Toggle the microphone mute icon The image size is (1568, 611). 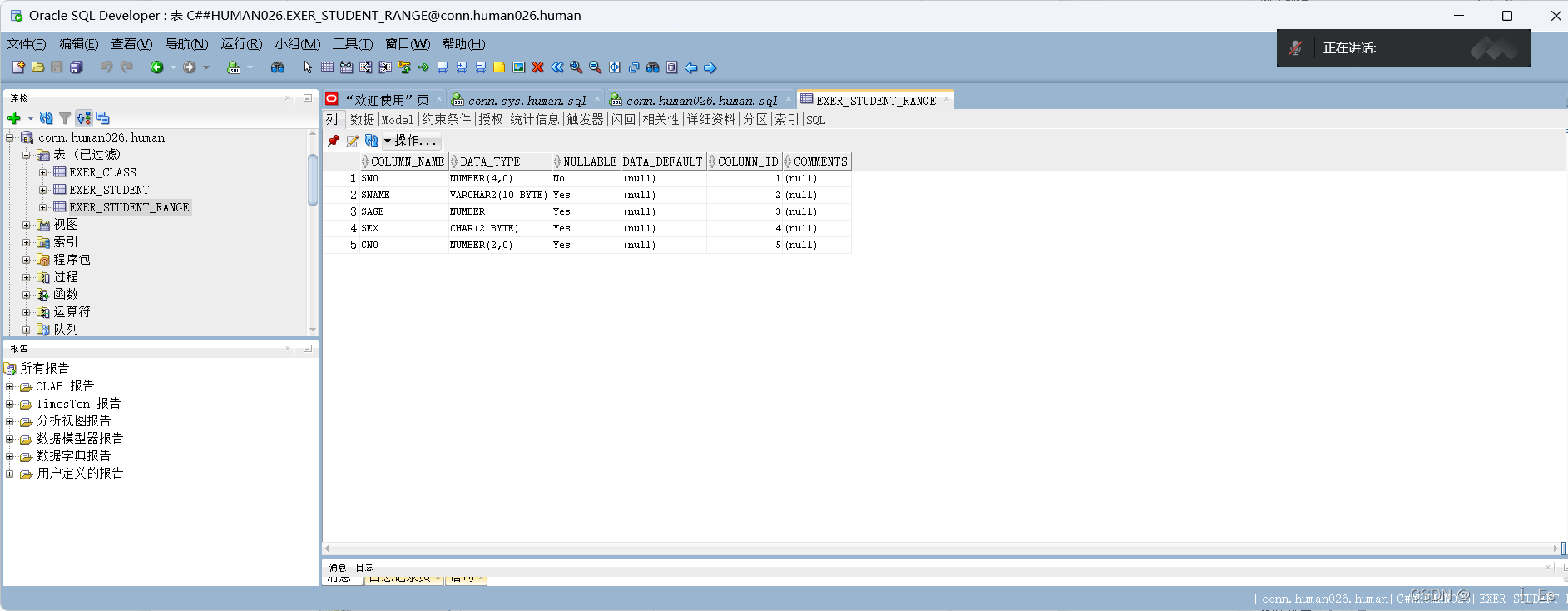[x=1295, y=48]
